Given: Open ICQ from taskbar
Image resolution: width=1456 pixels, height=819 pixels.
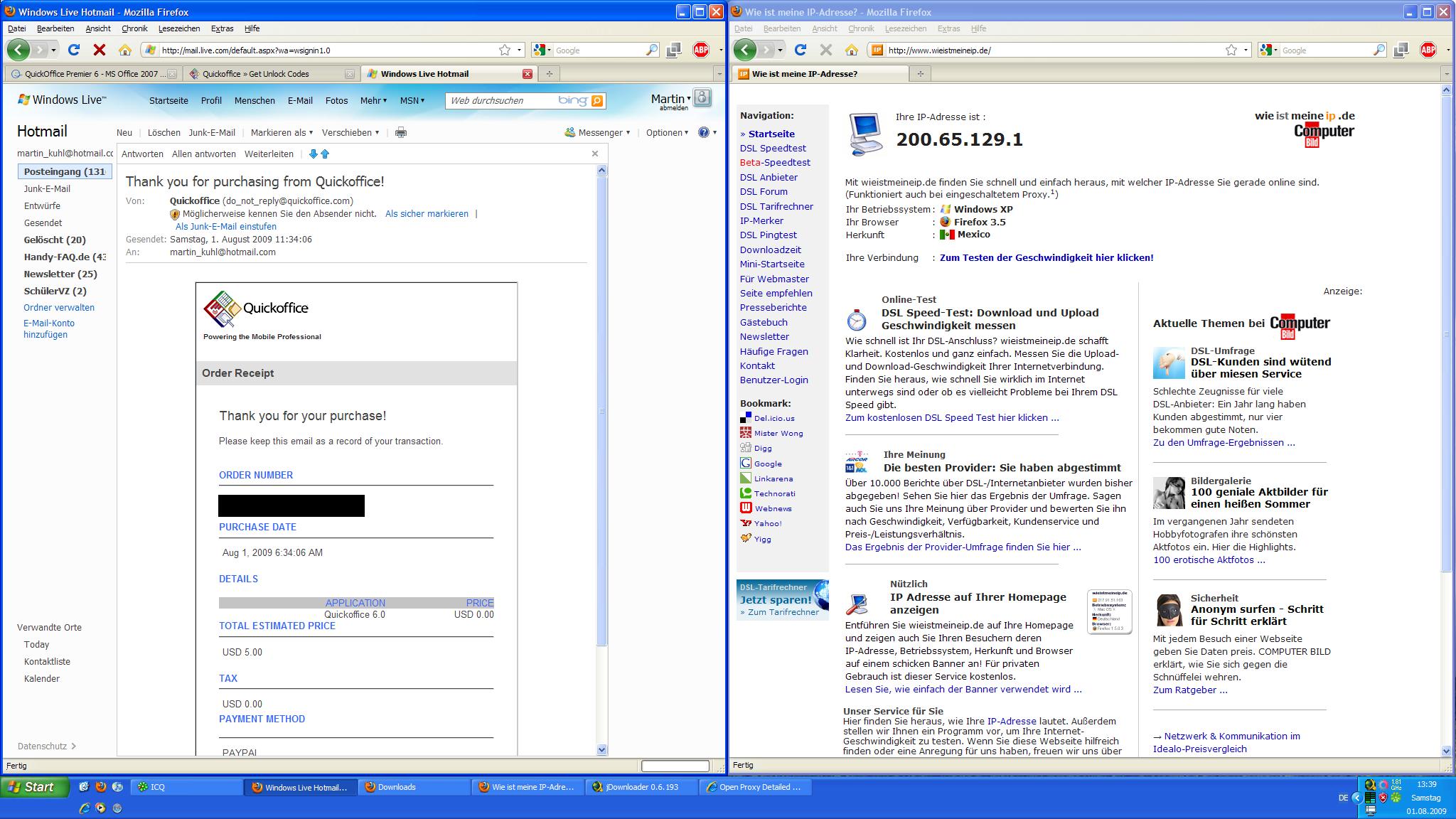Looking at the screenshot, I should click(x=187, y=787).
